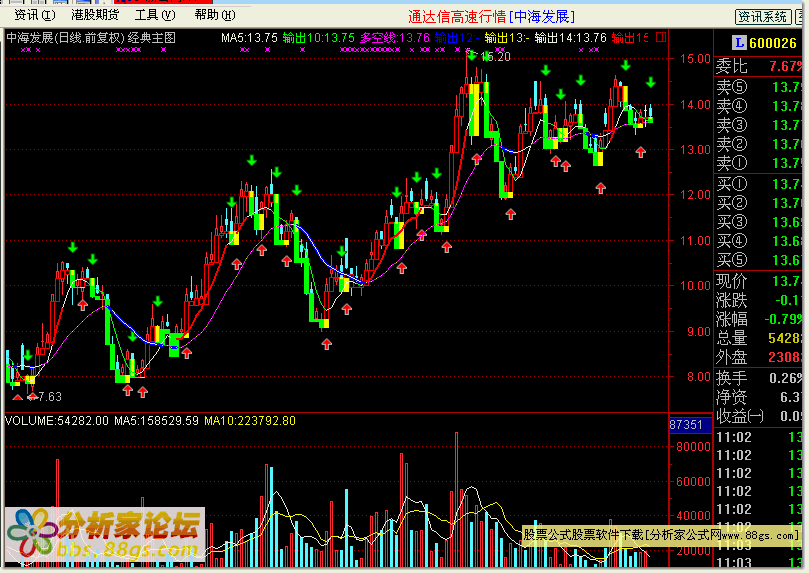
Task: Click the 输出13 yellow indicator label
Action: coord(507,38)
